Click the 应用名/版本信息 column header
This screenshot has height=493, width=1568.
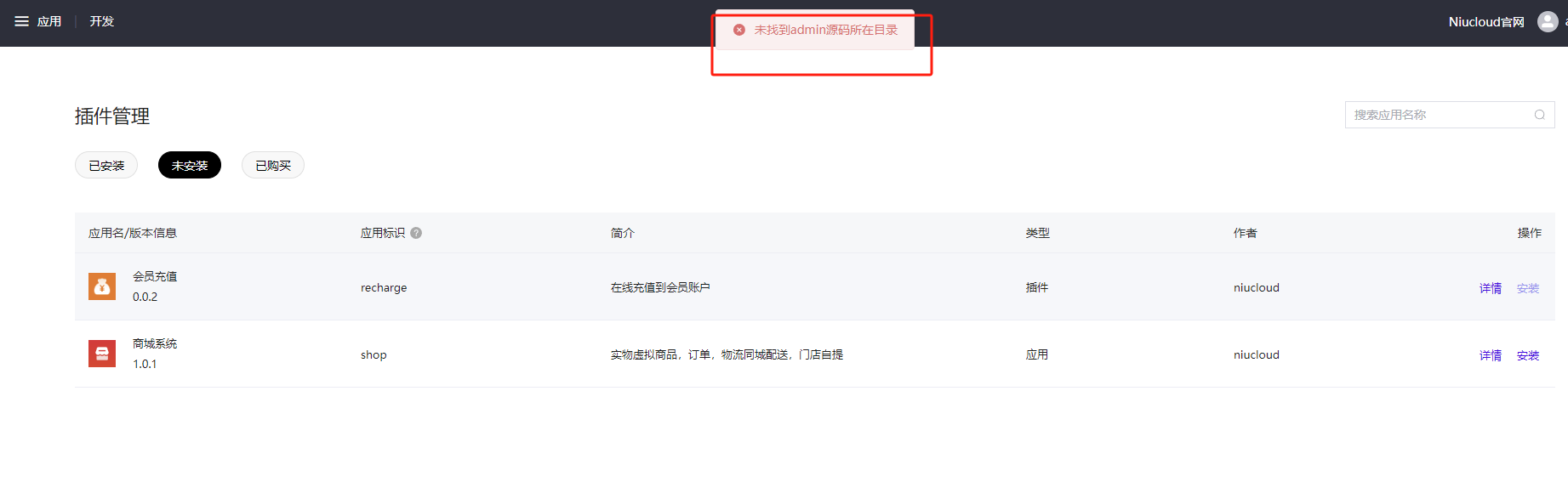pyautogui.click(x=133, y=233)
